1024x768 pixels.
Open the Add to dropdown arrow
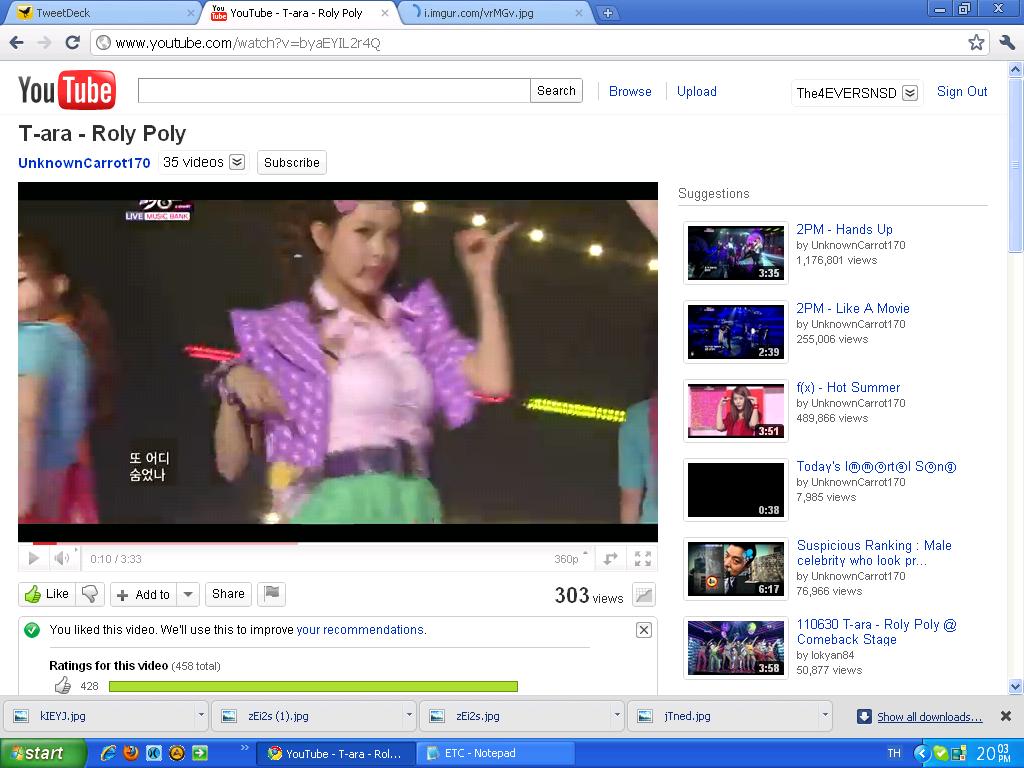pos(188,595)
